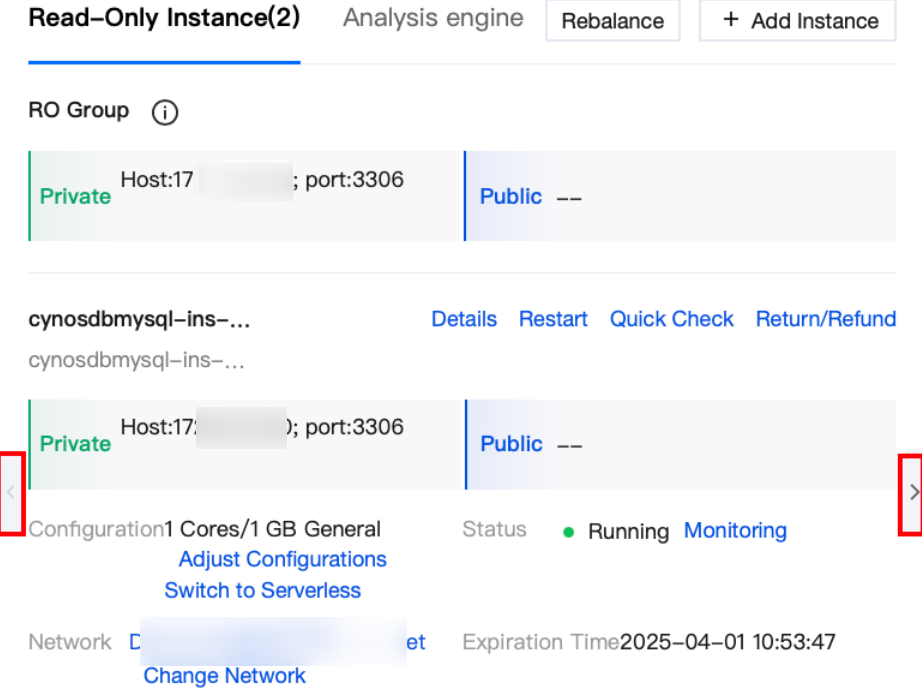Click the Restart link

(553, 319)
